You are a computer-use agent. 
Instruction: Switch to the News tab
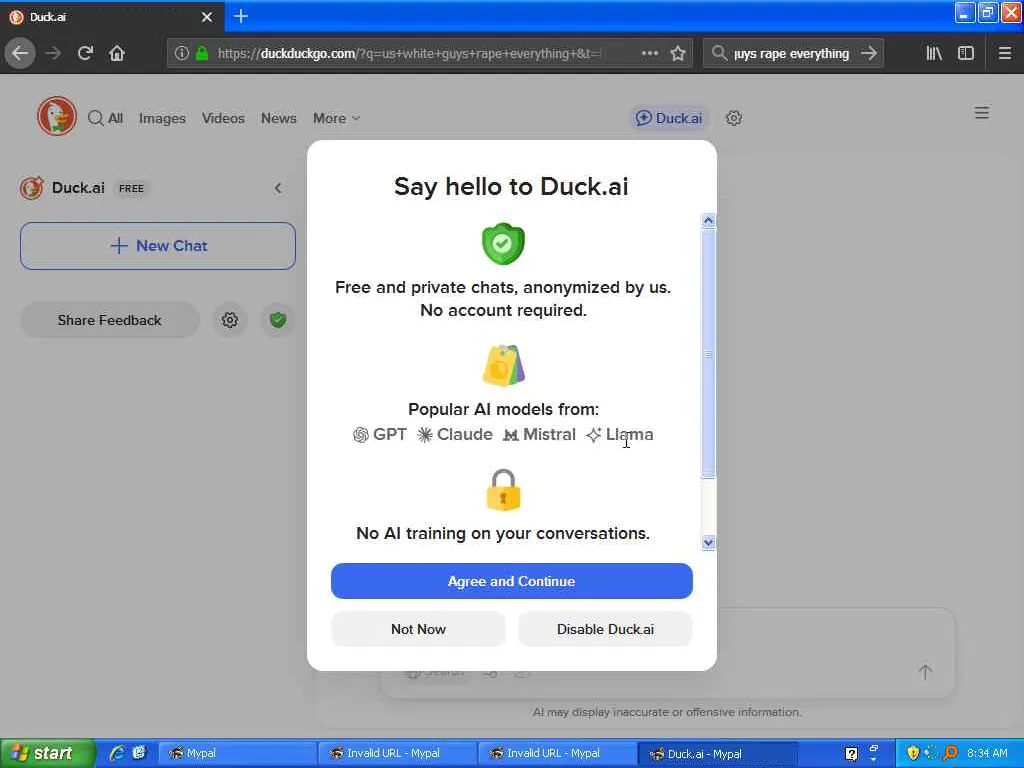pyautogui.click(x=279, y=118)
